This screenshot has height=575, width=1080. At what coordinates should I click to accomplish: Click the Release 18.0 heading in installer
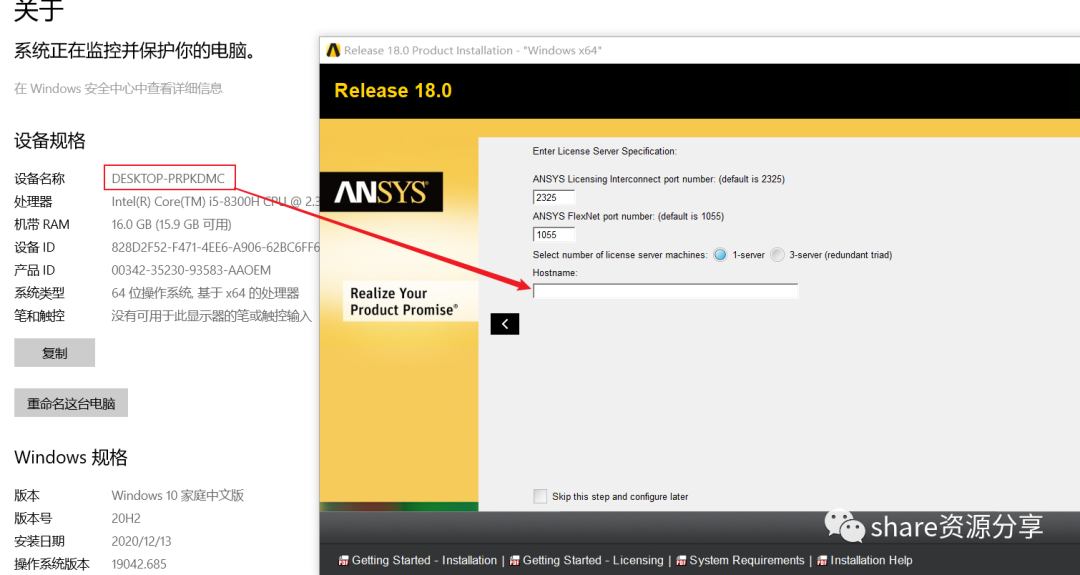click(x=393, y=90)
